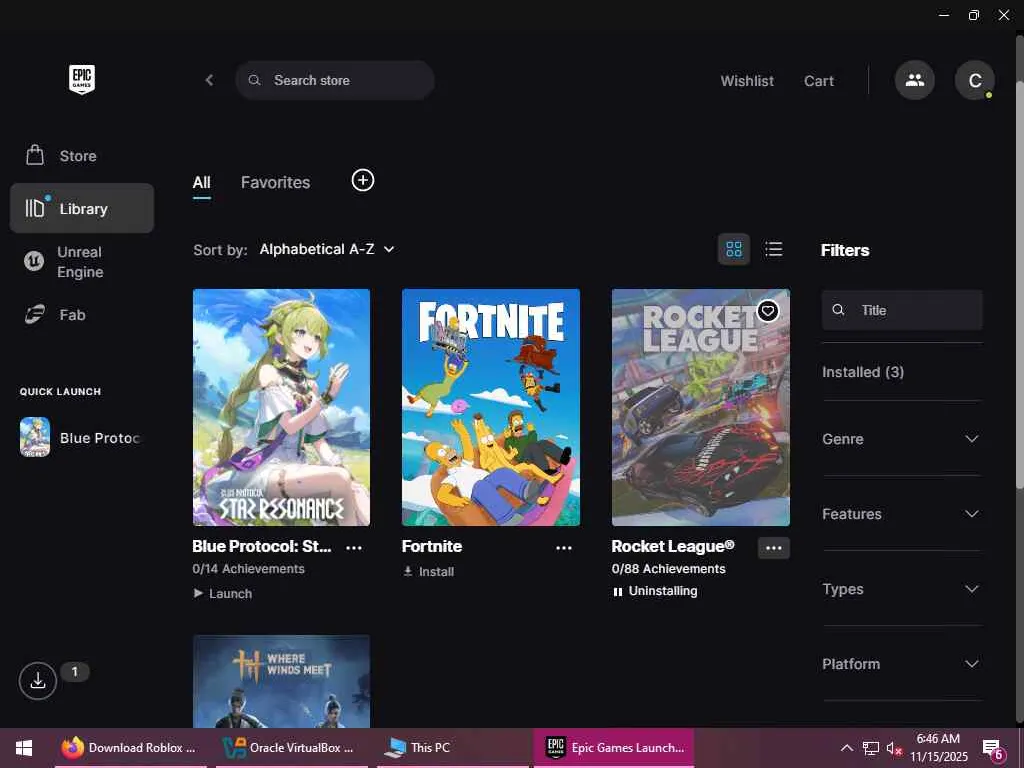Launch Blue Protocol: Star Resonance
The width and height of the screenshot is (1024, 768).
[x=223, y=594]
